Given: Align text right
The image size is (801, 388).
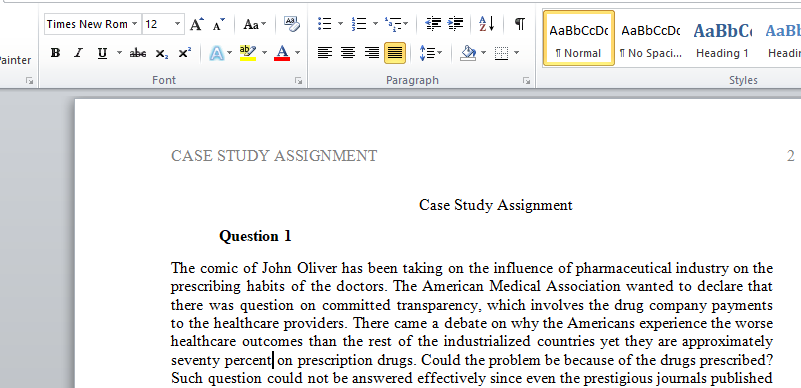Looking at the screenshot, I should 371,53.
